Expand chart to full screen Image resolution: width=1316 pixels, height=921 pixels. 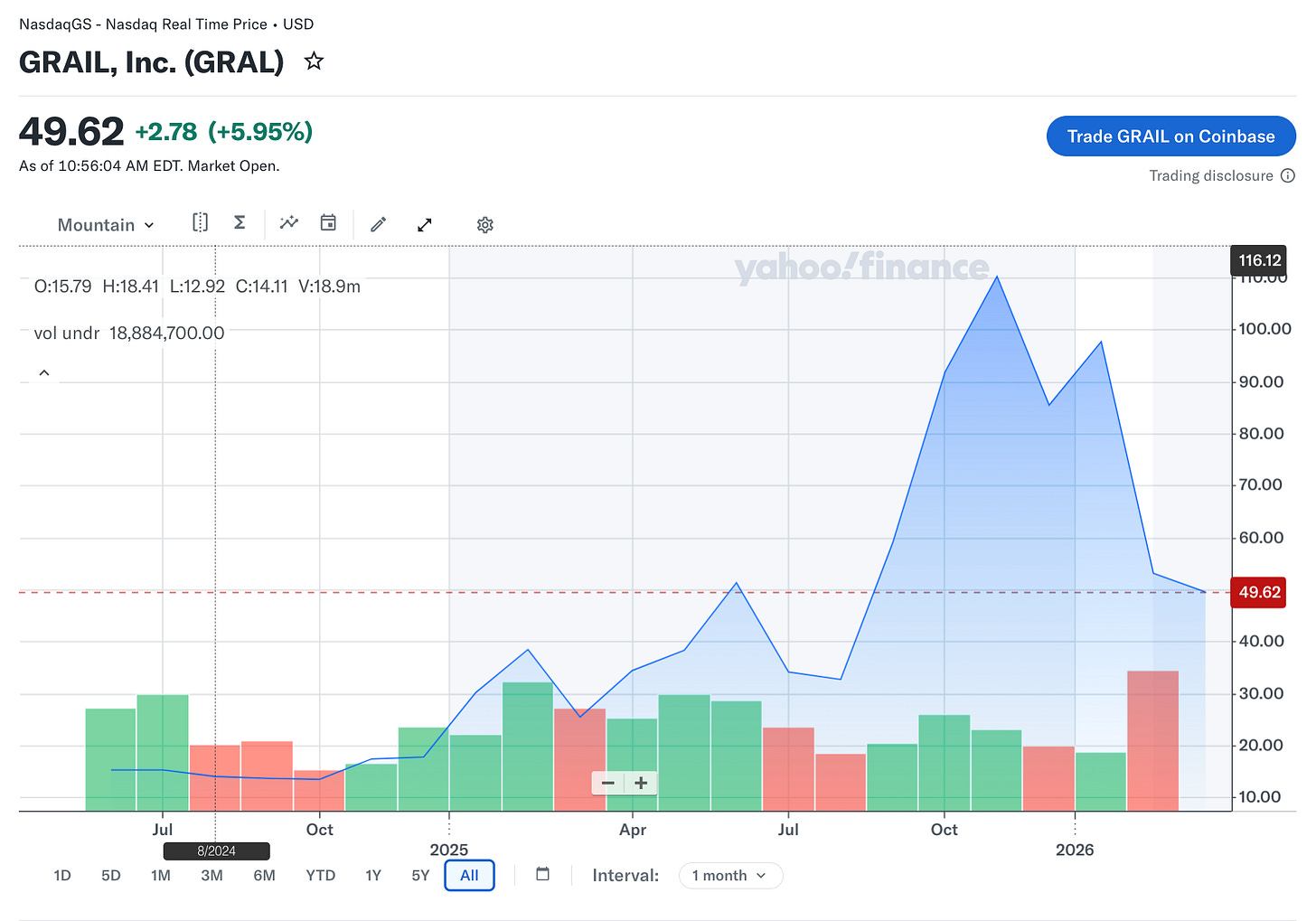[425, 224]
